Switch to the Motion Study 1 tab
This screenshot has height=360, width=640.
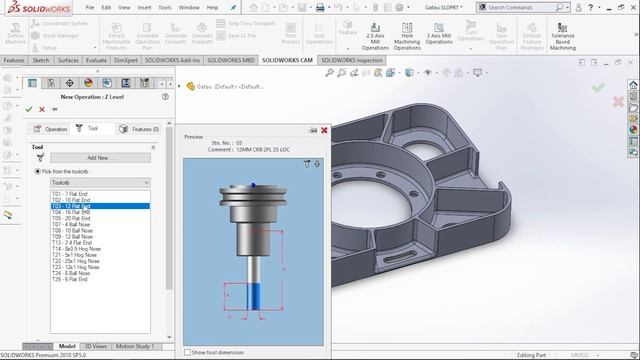pos(135,346)
